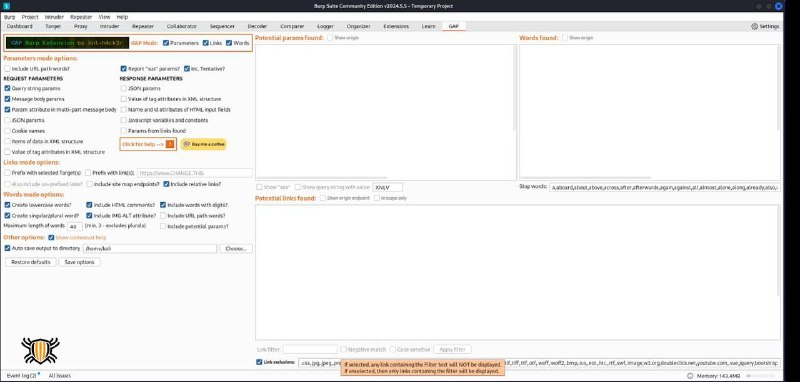Toggle Report "sus" params checkbox
Image resolution: width=800 pixels, height=382 pixels.
[123, 68]
